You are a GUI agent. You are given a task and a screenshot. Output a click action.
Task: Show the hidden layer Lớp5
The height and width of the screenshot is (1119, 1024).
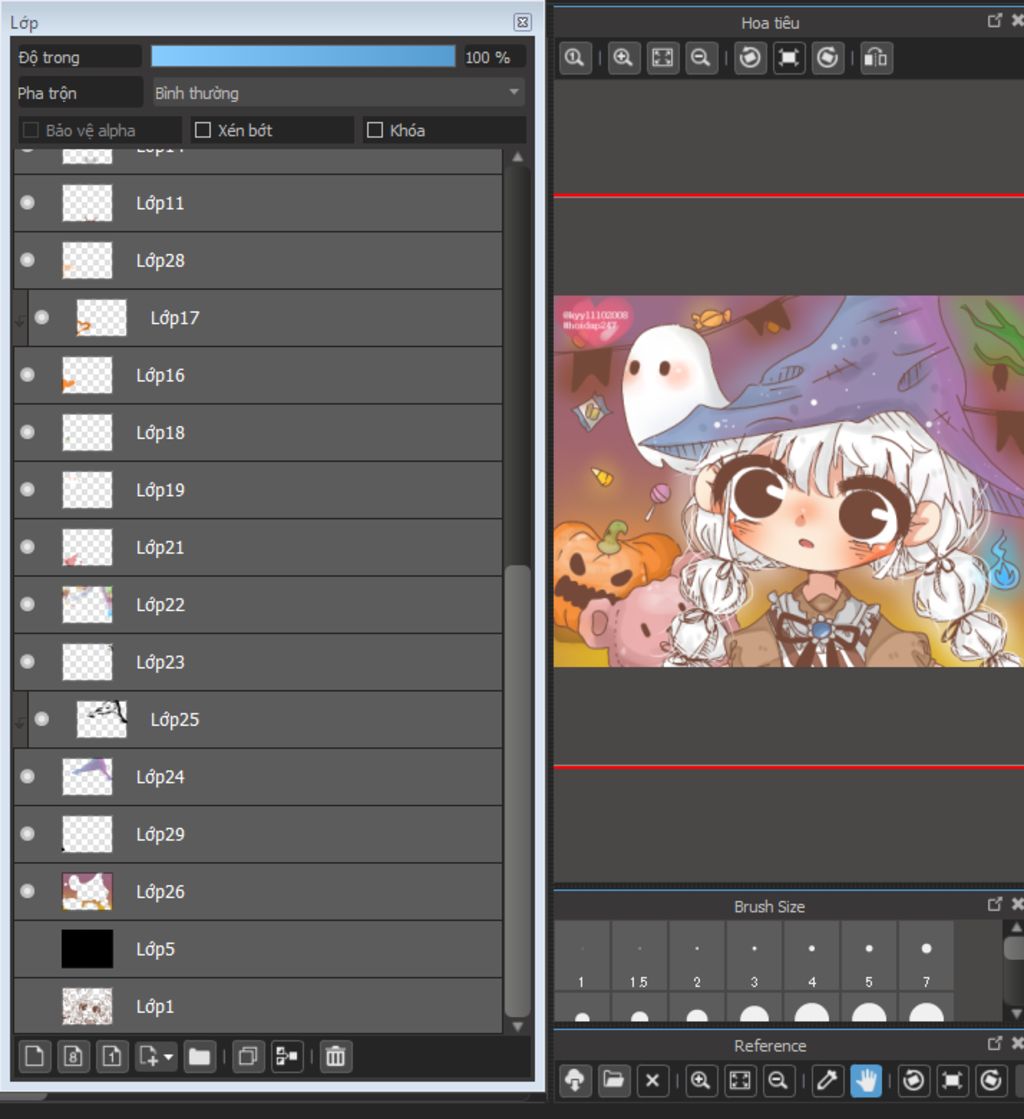pos(28,949)
